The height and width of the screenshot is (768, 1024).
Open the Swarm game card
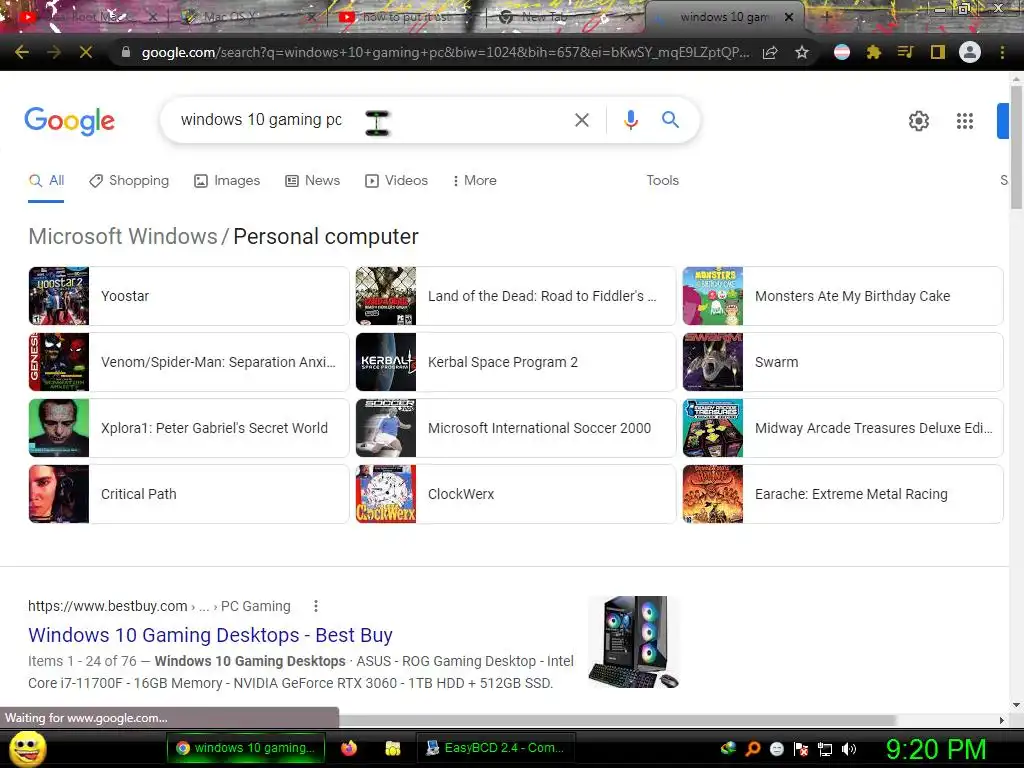pyautogui.click(x=843, y=362)
